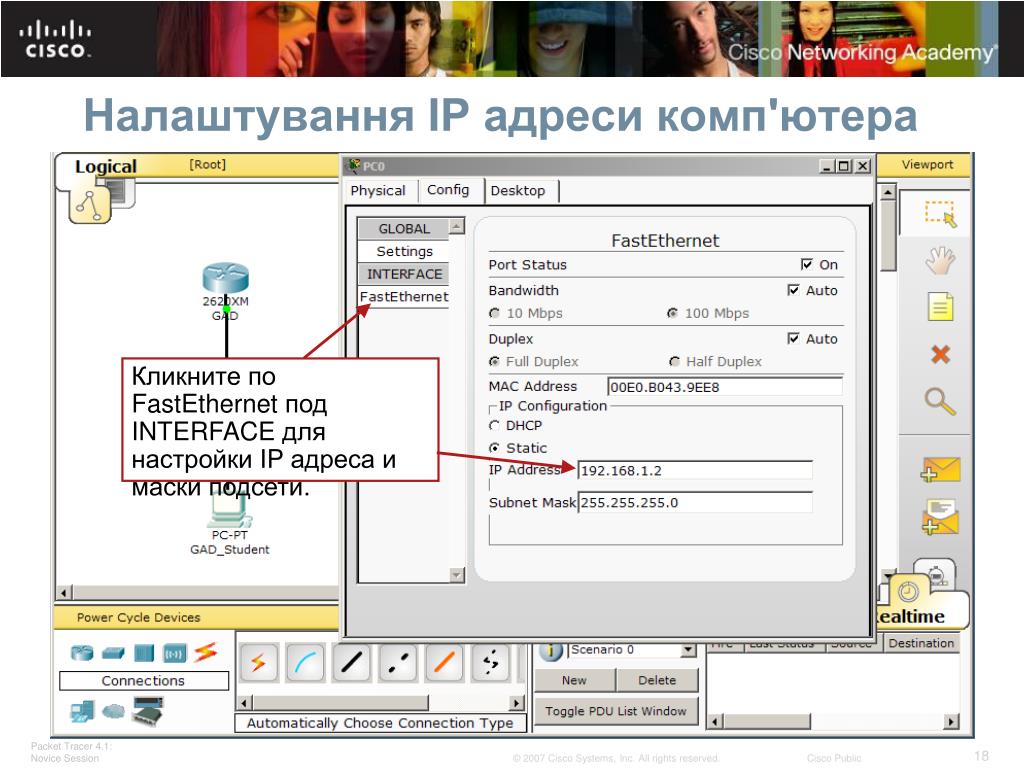This screenshot has width=1024, height=768.
Task: Toggle Bandwidth Auto checkbox
Action: click(793, 290)
